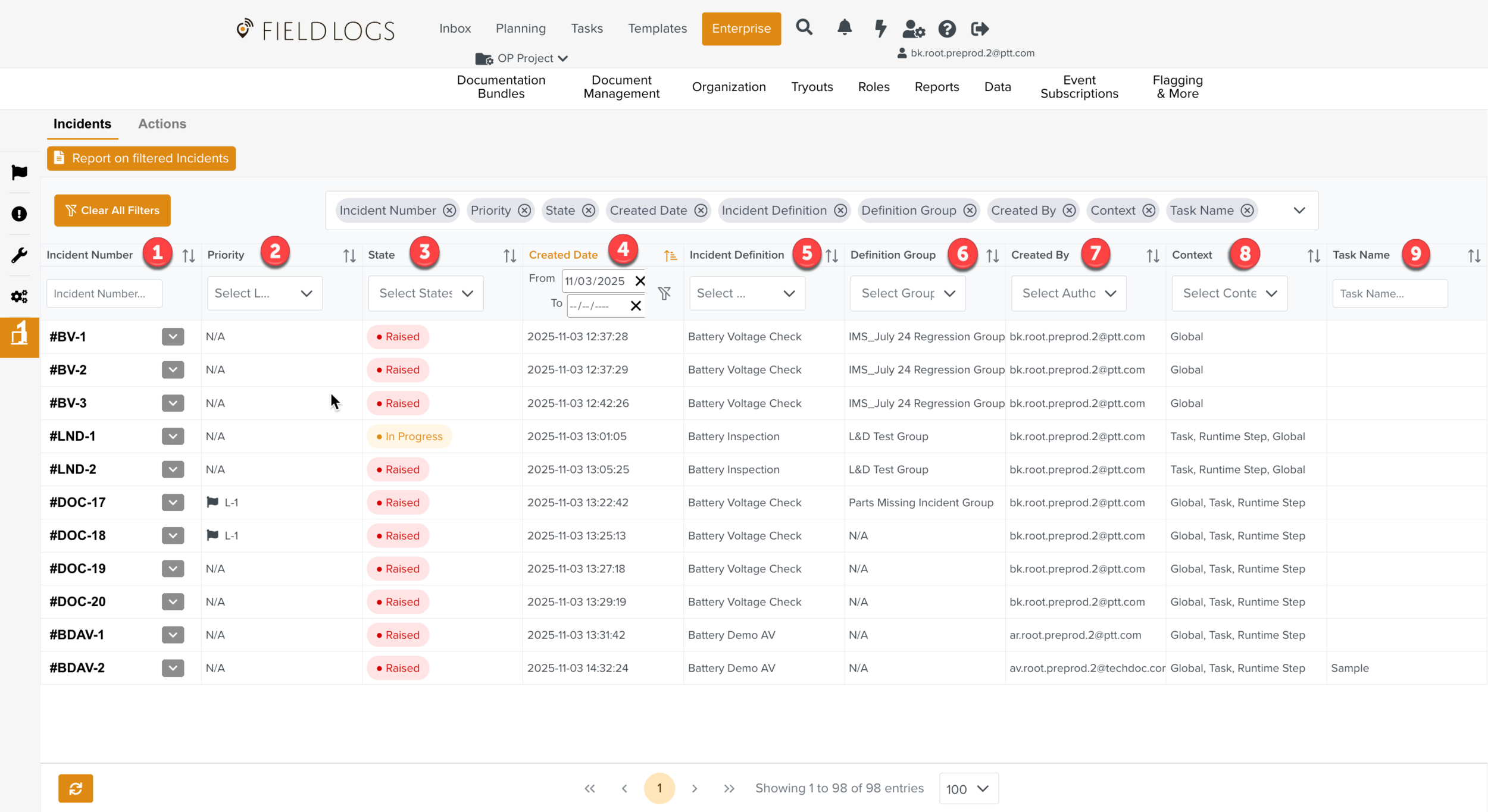Open the Select States dropdown

[x=426, y=293]
